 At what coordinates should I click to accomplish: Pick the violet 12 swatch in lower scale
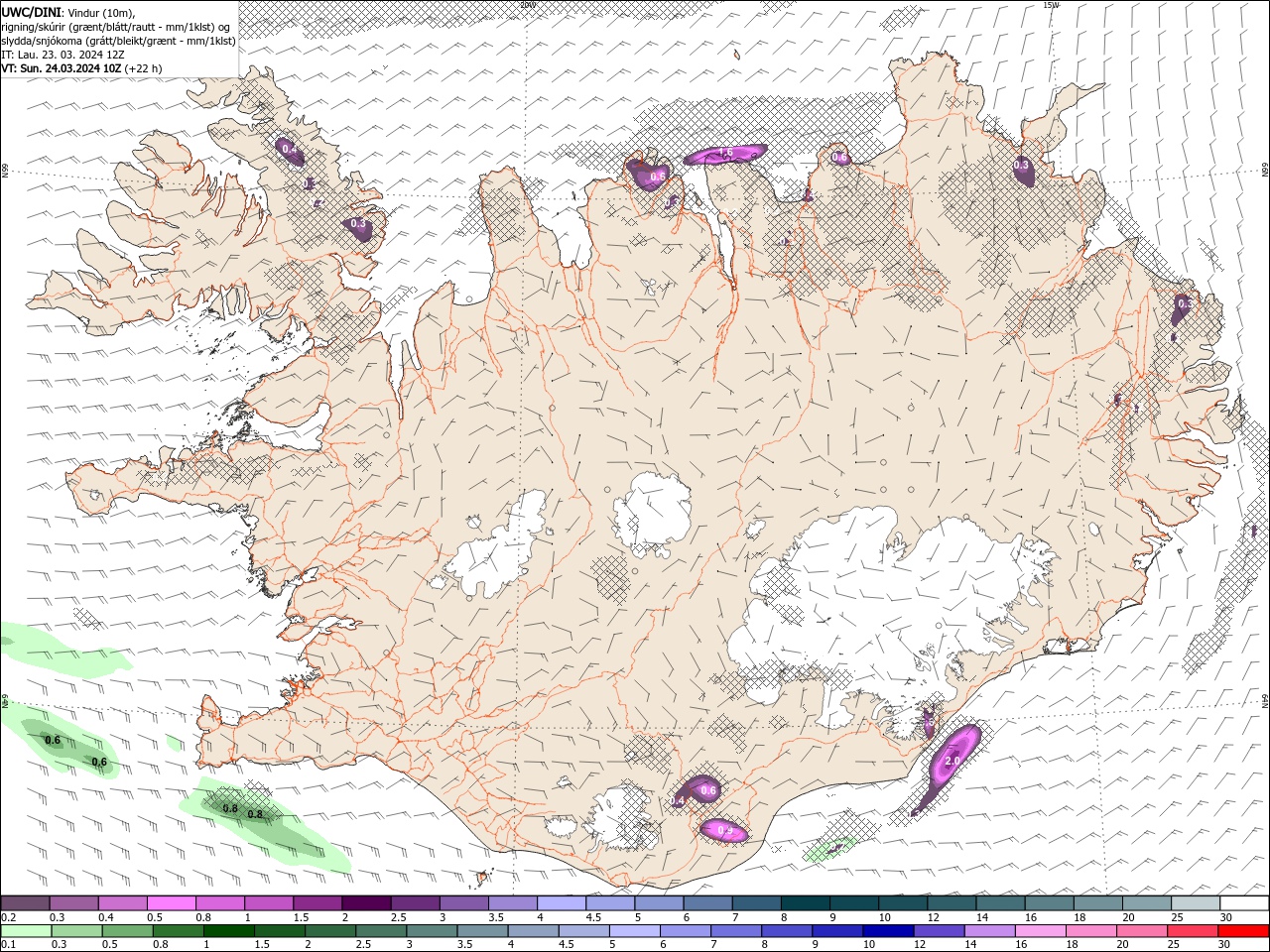pyautogui.click(x=938, y=931)
